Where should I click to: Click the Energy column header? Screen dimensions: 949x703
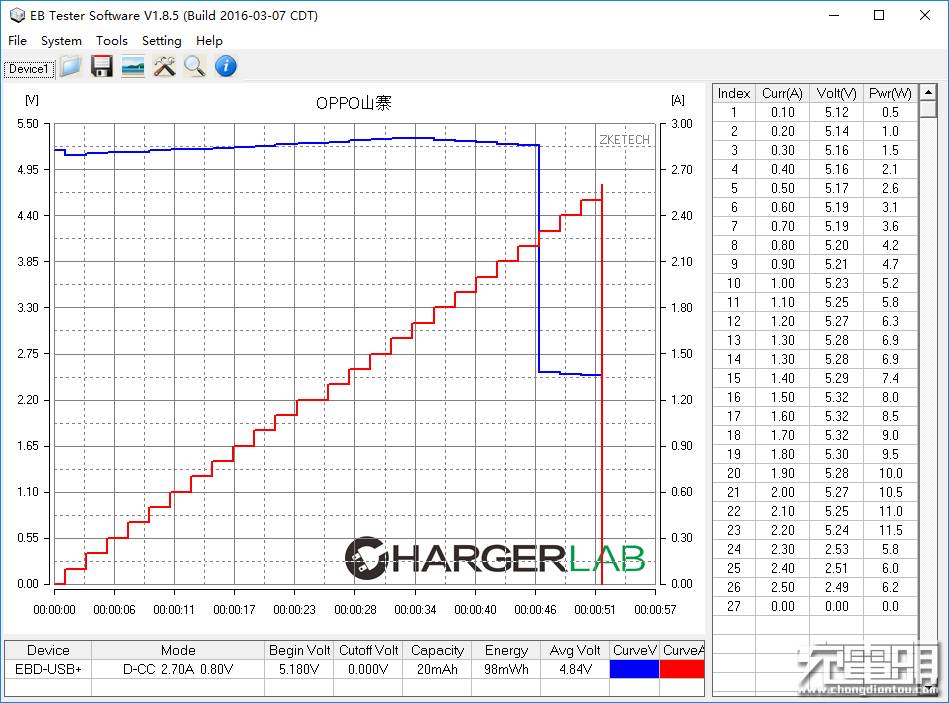pyautogui.click(x=506, y=650)
